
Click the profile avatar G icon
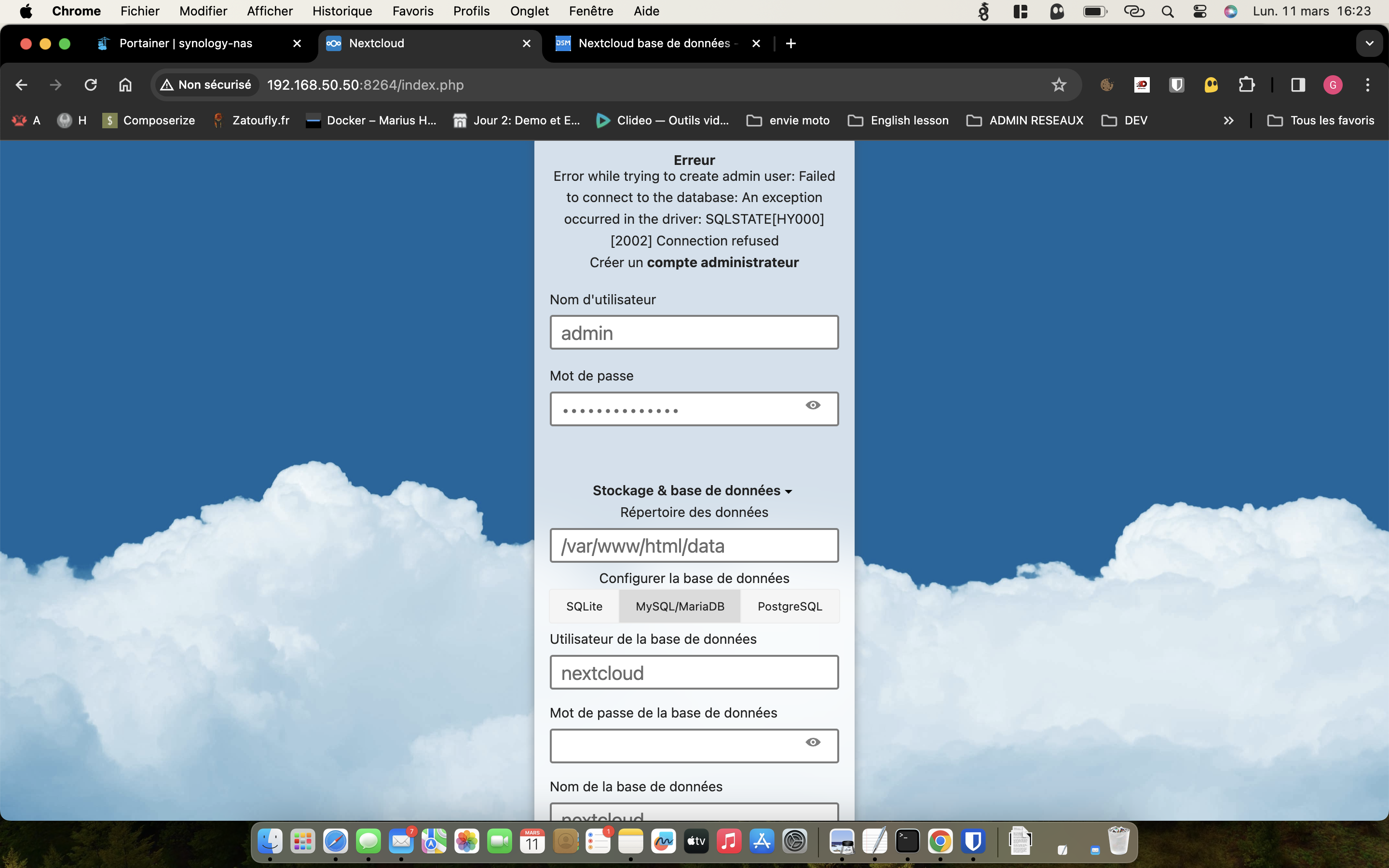point(1333,85)
